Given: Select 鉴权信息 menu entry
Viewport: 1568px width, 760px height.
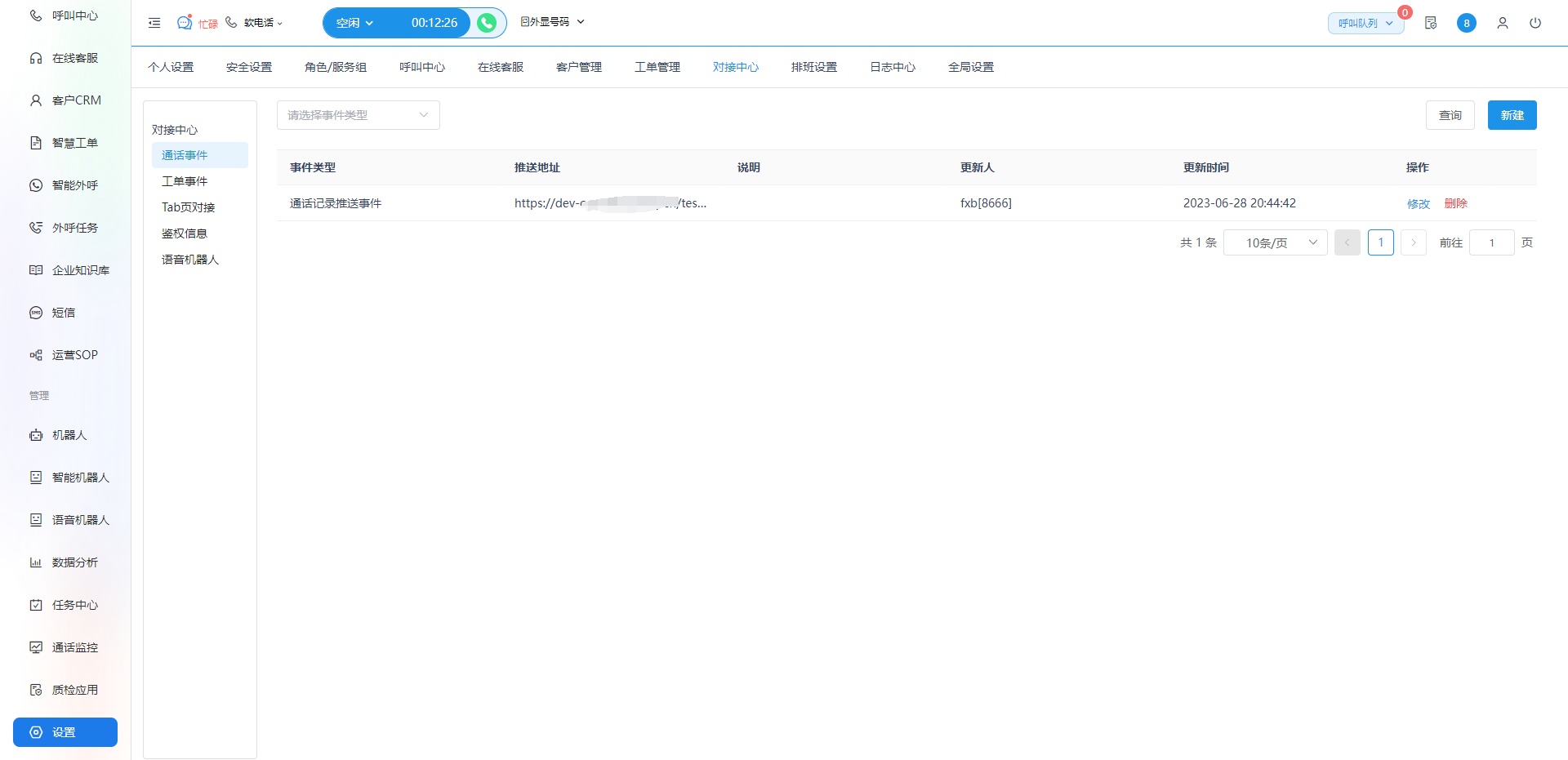Looking at the screenshot, I should [200, 233].
